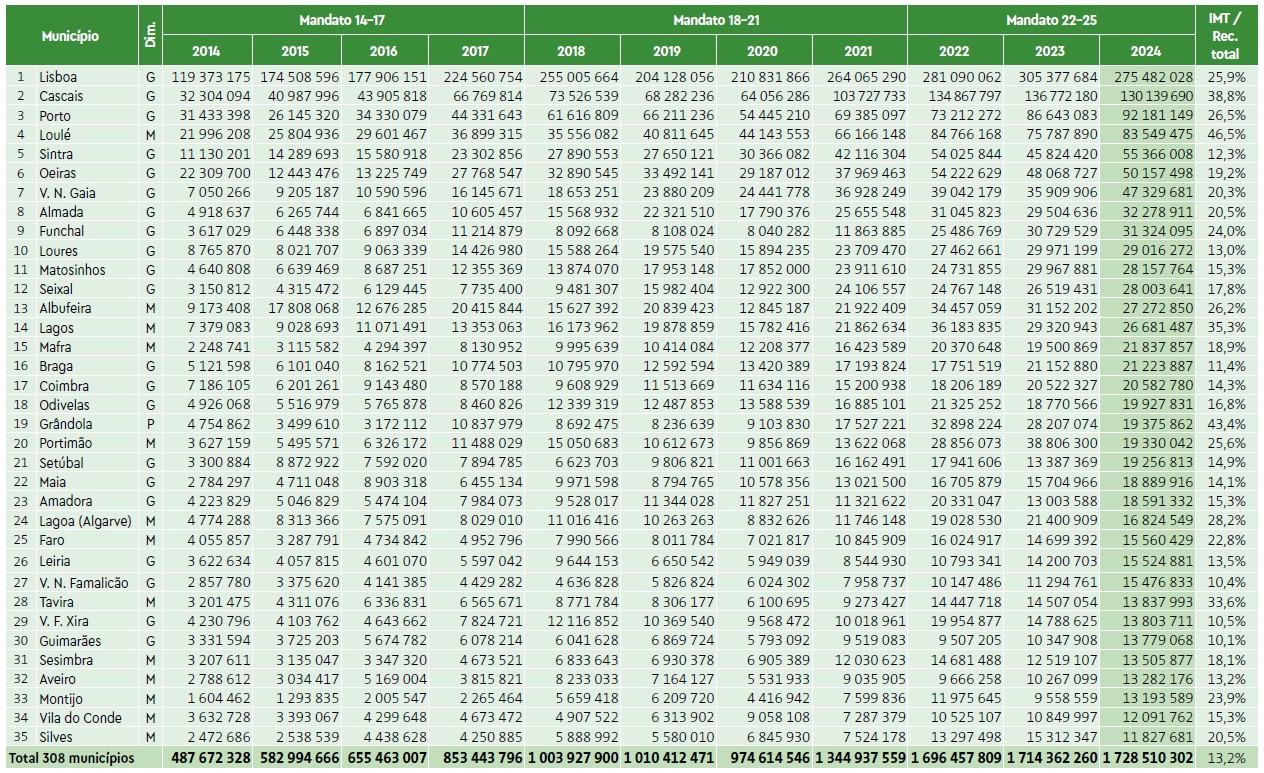Click the Mandato 22-25 group header
Viewport: 1264px width, 773px height.
pos(1052,20)
